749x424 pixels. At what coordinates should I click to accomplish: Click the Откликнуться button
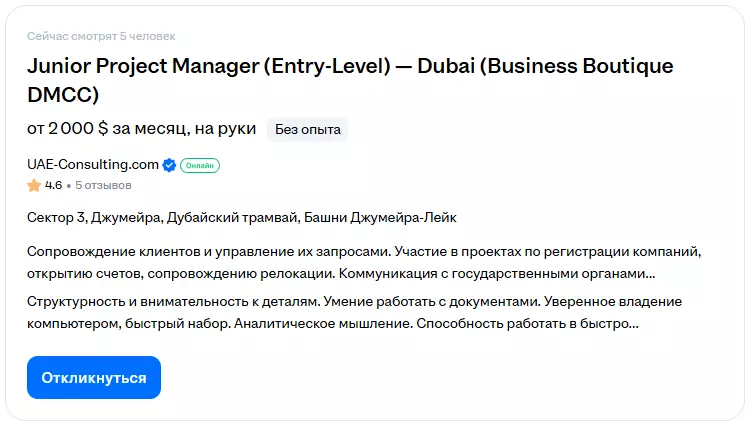coord(94,378)
